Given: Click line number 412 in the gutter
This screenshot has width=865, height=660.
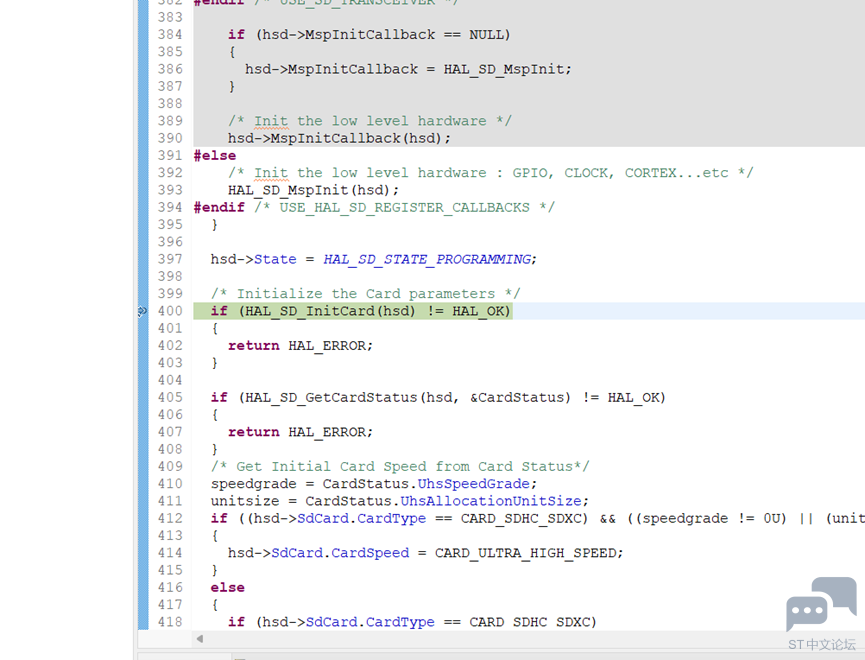Looking at the screenshot, I should tap(170, 519).
